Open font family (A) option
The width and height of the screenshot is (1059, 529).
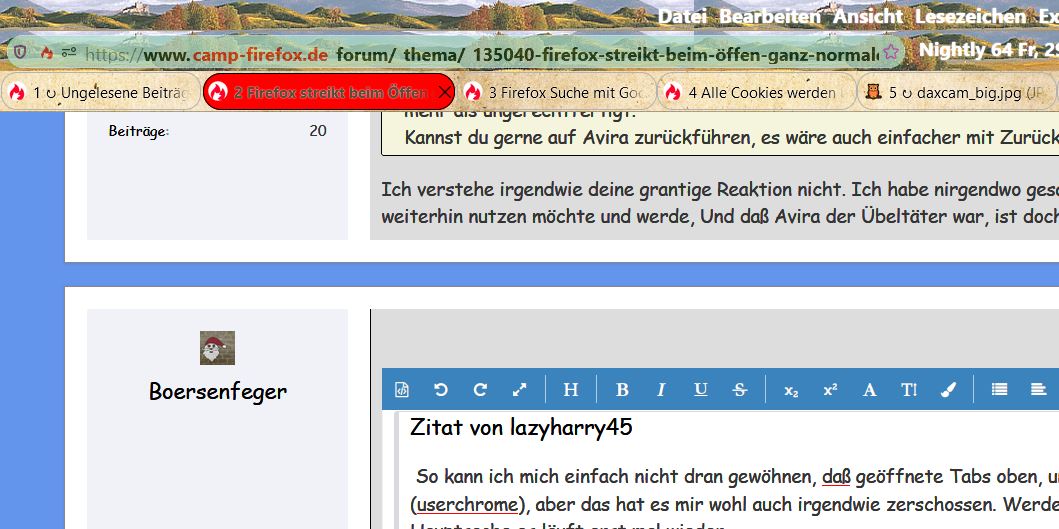(870, 390)
